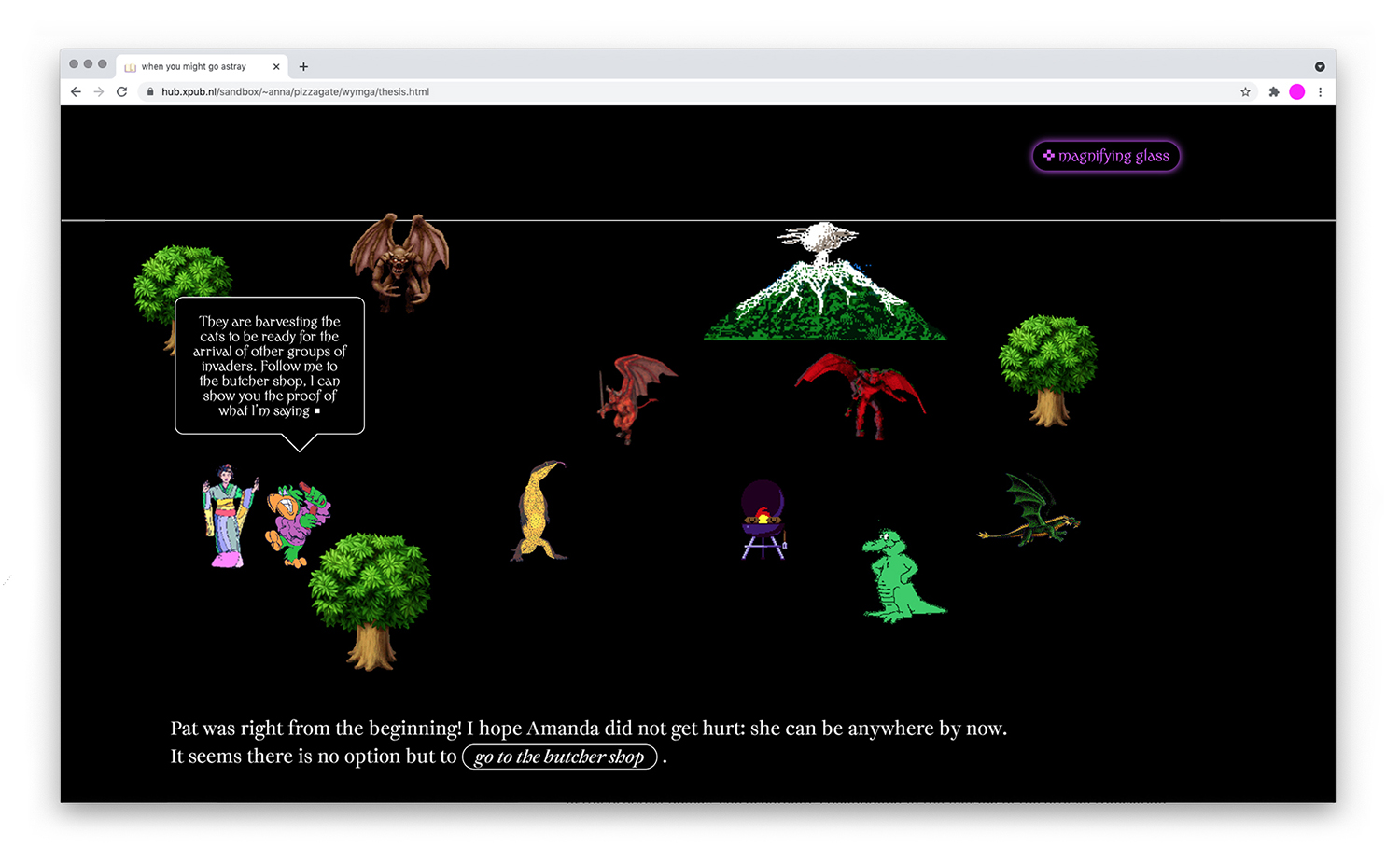Click the tree below the parrot character
1400x861 pixels.
tap(371, 602)
